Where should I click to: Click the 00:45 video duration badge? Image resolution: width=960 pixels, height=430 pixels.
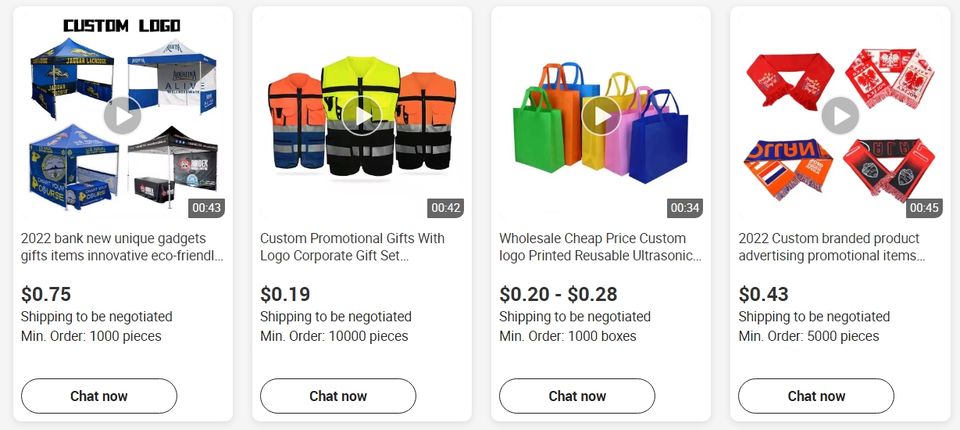coord(924,208)
